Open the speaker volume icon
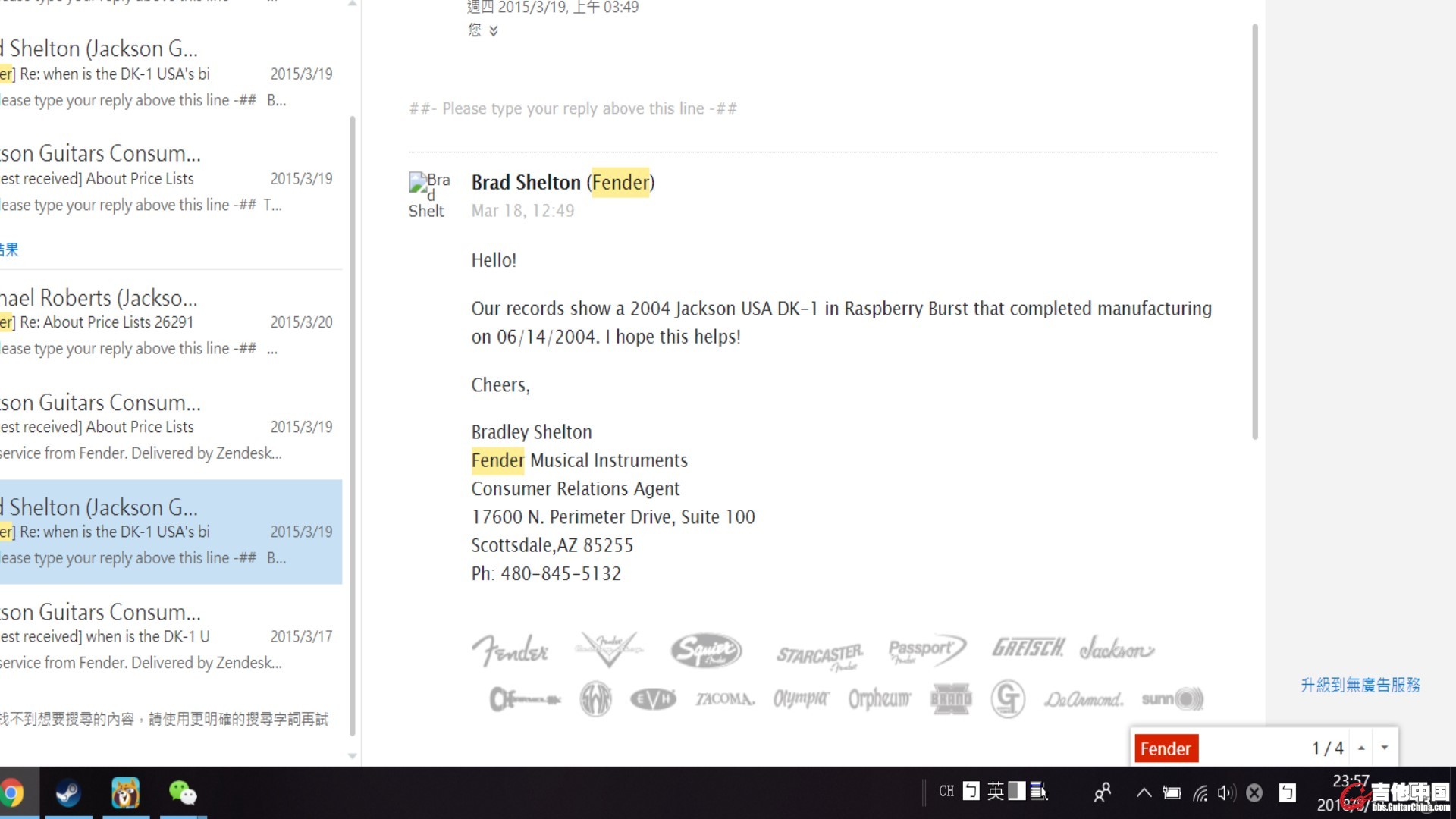The image size is (1456, 819). point(1225,793)
